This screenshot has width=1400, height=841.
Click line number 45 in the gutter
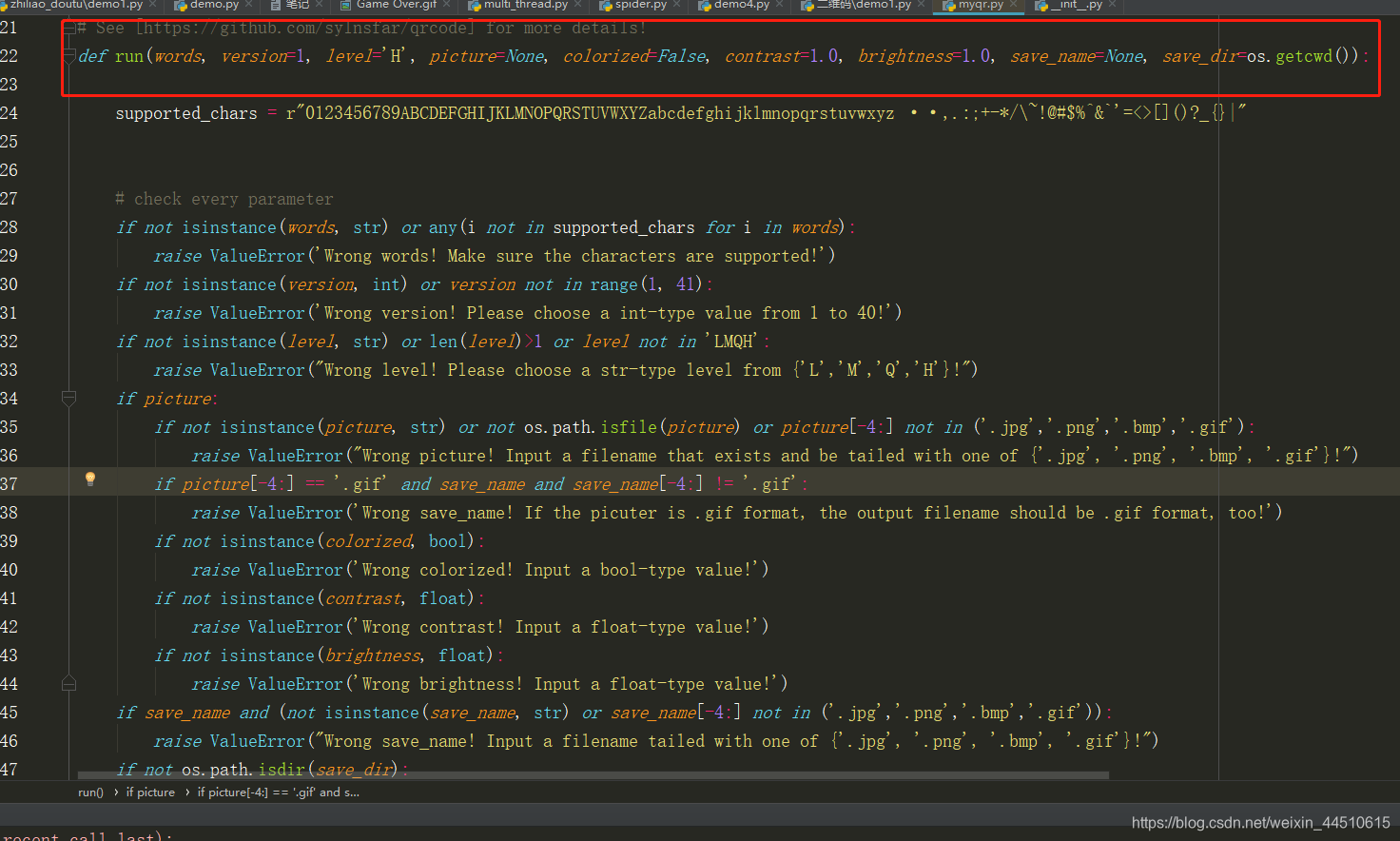coord(10,713)
